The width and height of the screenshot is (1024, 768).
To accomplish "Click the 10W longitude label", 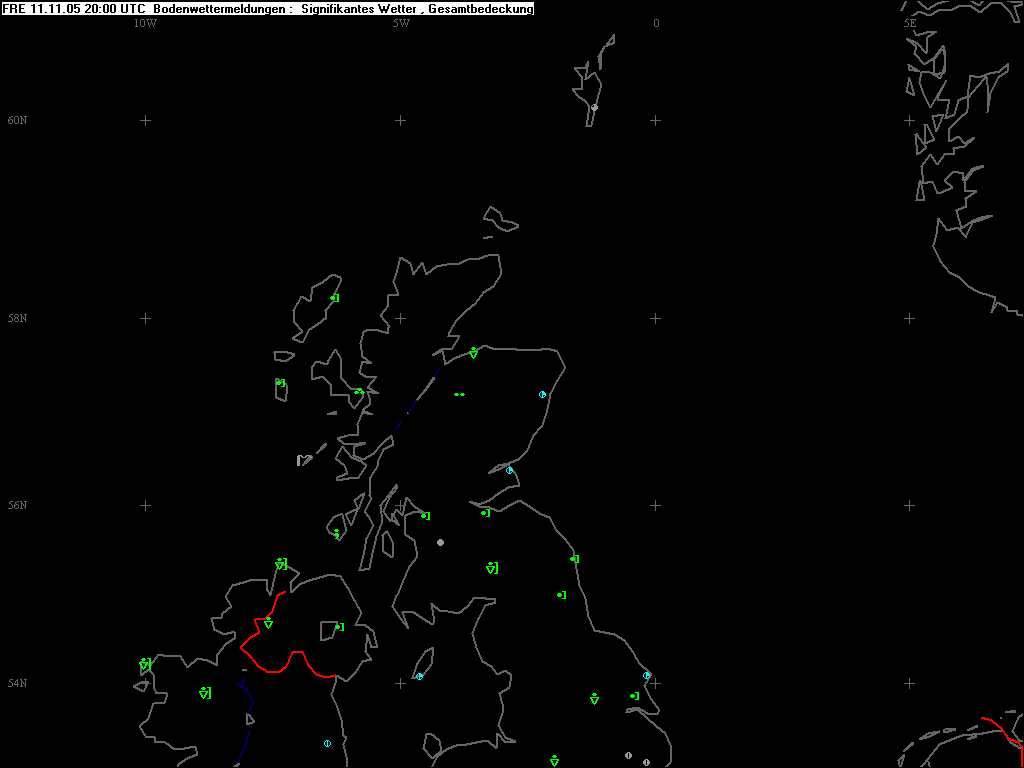I will pos(145,24).
